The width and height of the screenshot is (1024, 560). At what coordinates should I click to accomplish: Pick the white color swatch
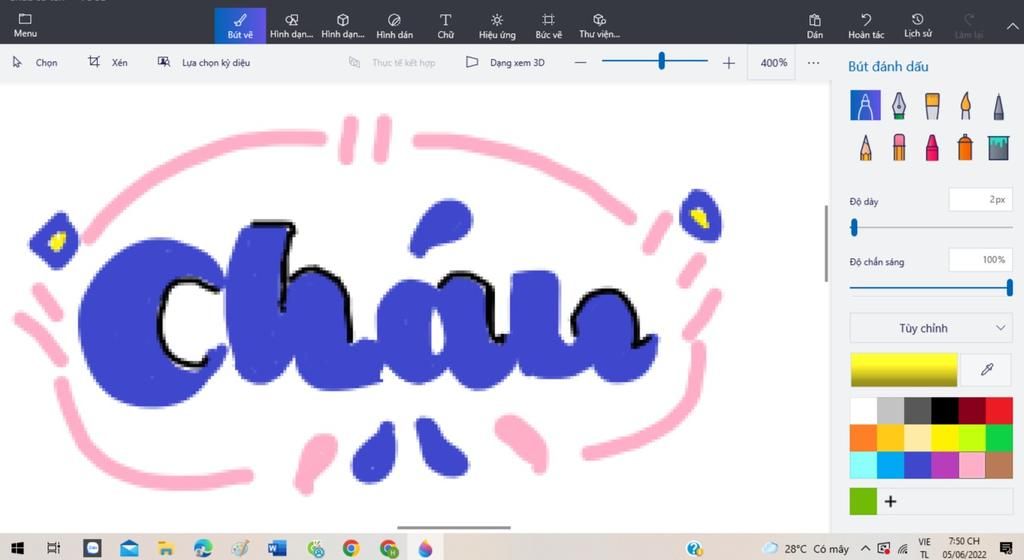[x=863, y=411]
